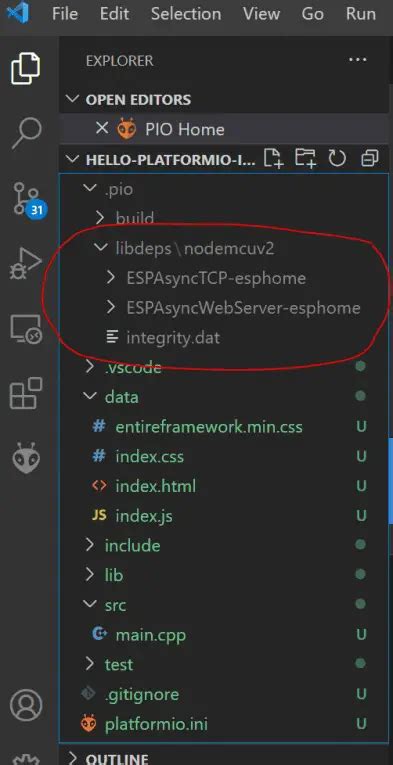393x765 pixels.
Task: Click the git icon beside .gitignore
Action: pyautogui.click(x=88, y=694)
